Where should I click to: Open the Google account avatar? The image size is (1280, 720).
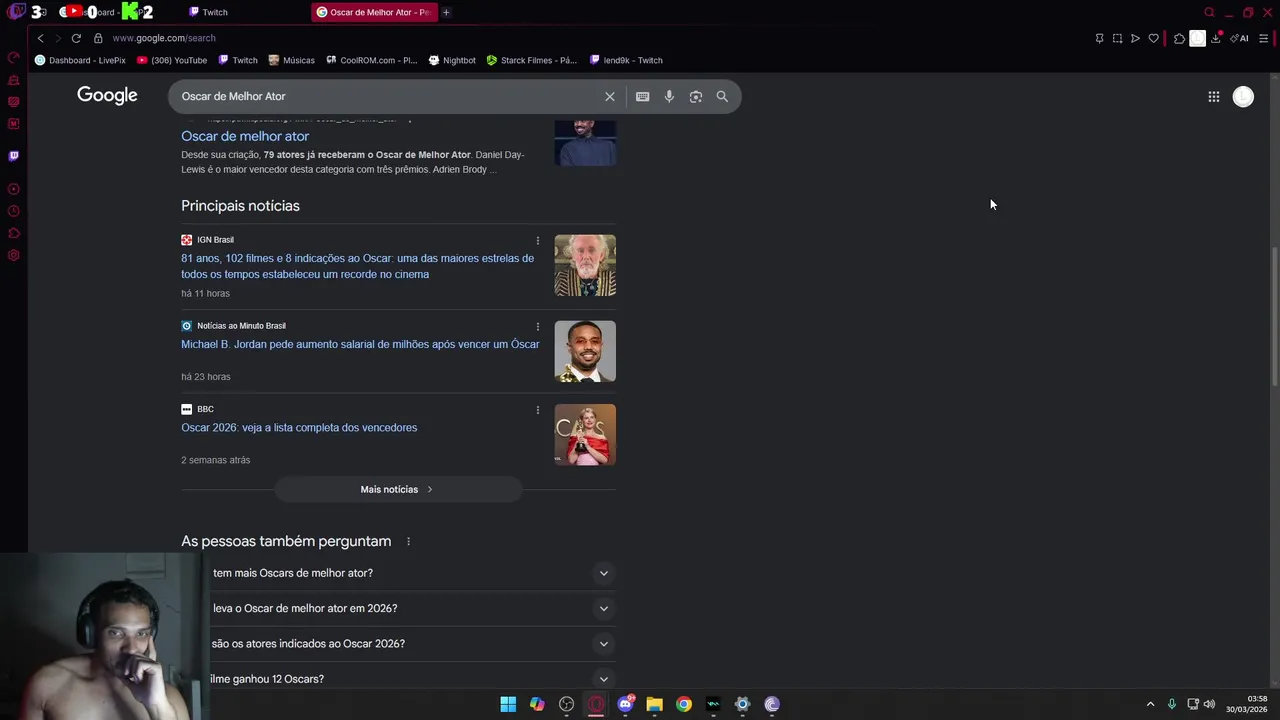[x=1243, y=96]
